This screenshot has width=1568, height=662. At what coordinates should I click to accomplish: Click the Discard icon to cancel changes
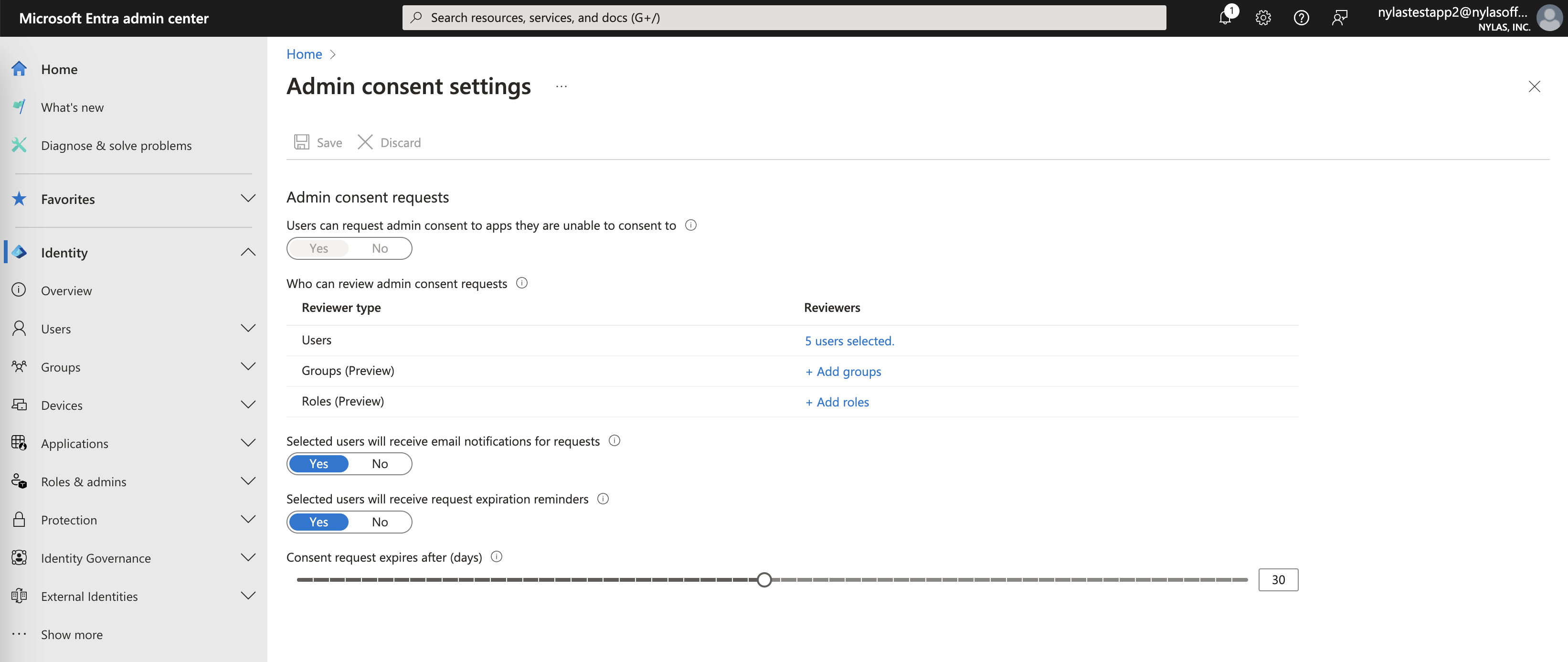tap(367, 142)
